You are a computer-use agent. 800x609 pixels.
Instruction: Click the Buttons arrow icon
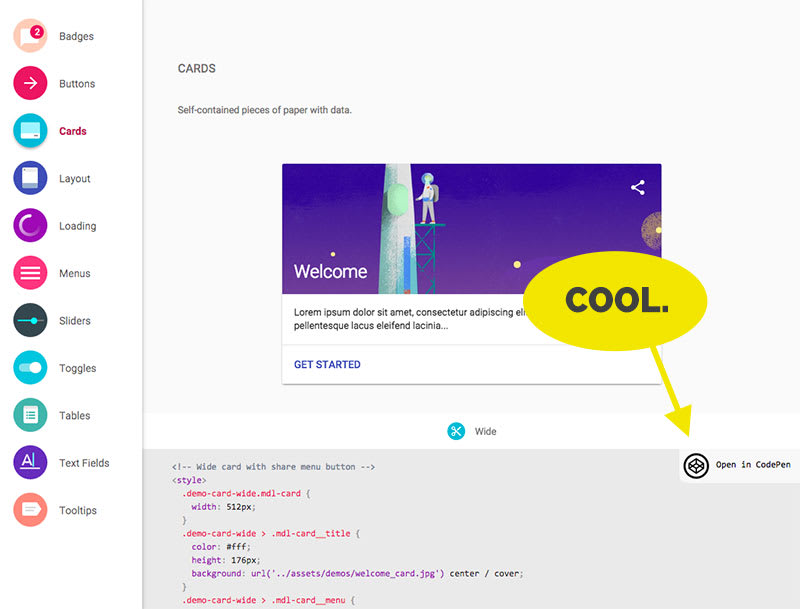click(x=29, y=83)
